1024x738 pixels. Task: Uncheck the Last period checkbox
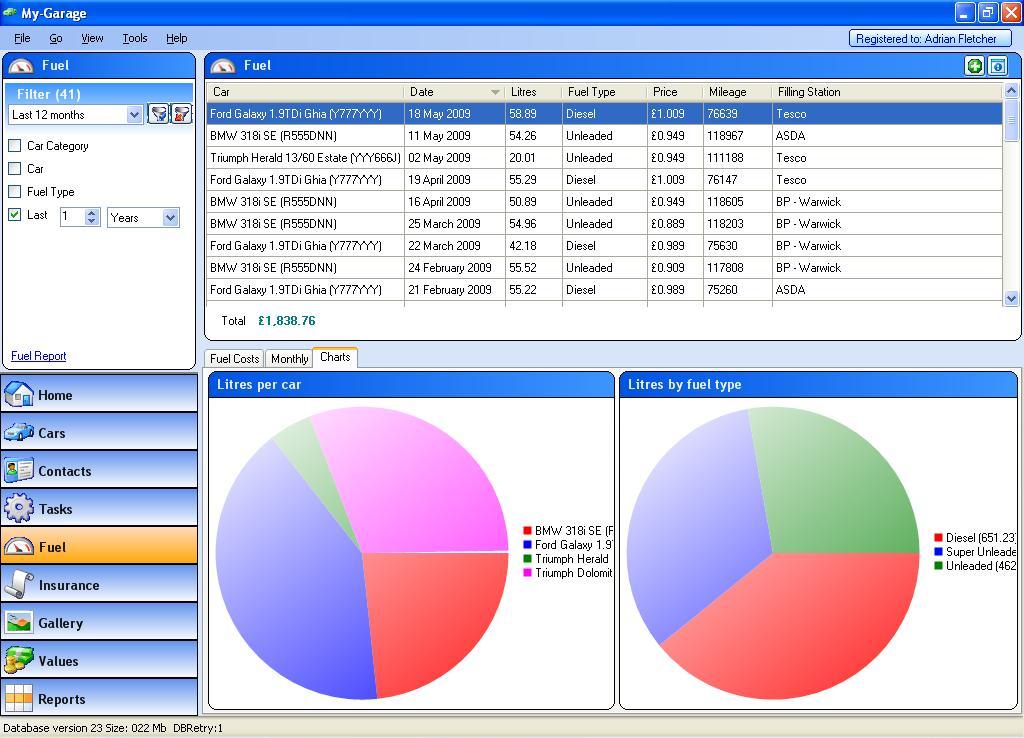(15, 215)
